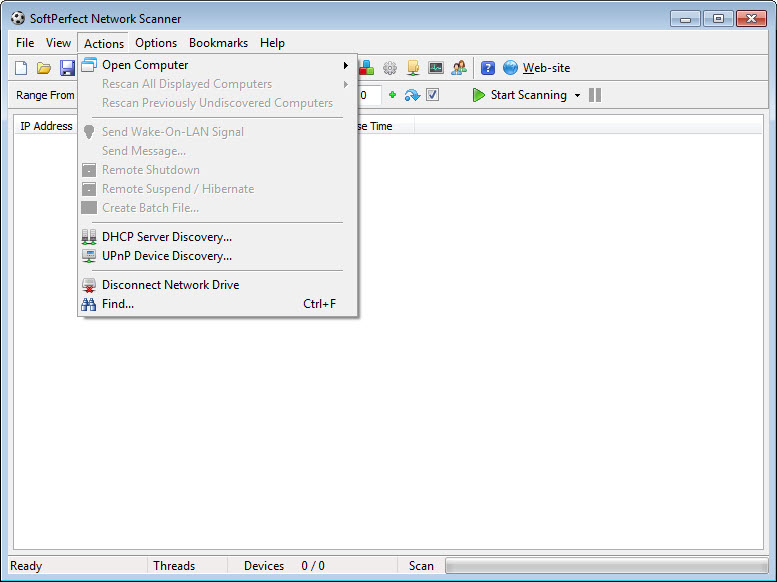Click the scan progress bar
This screenshot has width=777, height=582.
(x=607, y=566)
